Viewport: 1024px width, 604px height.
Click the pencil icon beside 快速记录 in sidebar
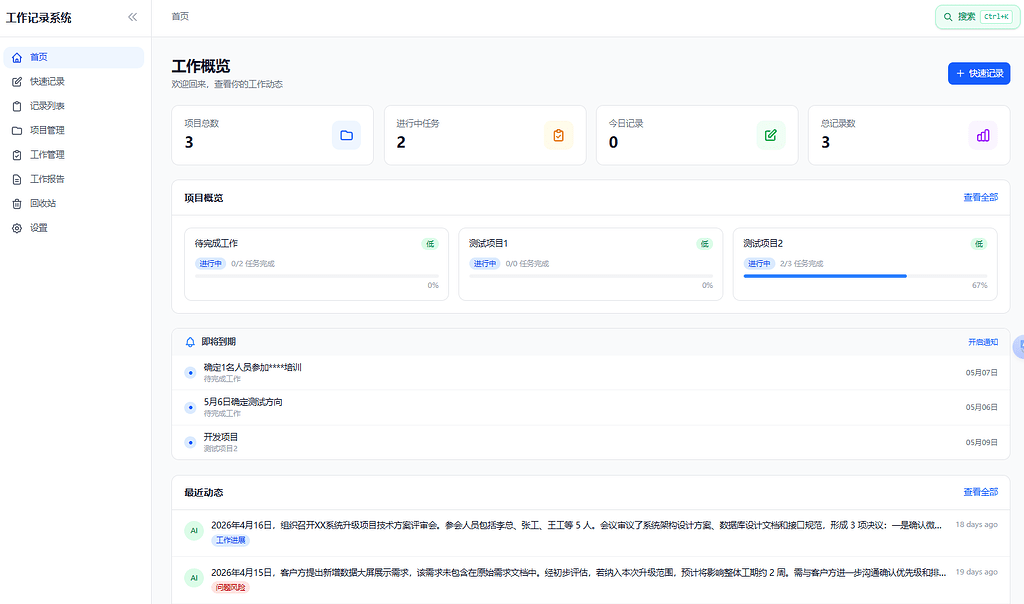pos(17,82)
